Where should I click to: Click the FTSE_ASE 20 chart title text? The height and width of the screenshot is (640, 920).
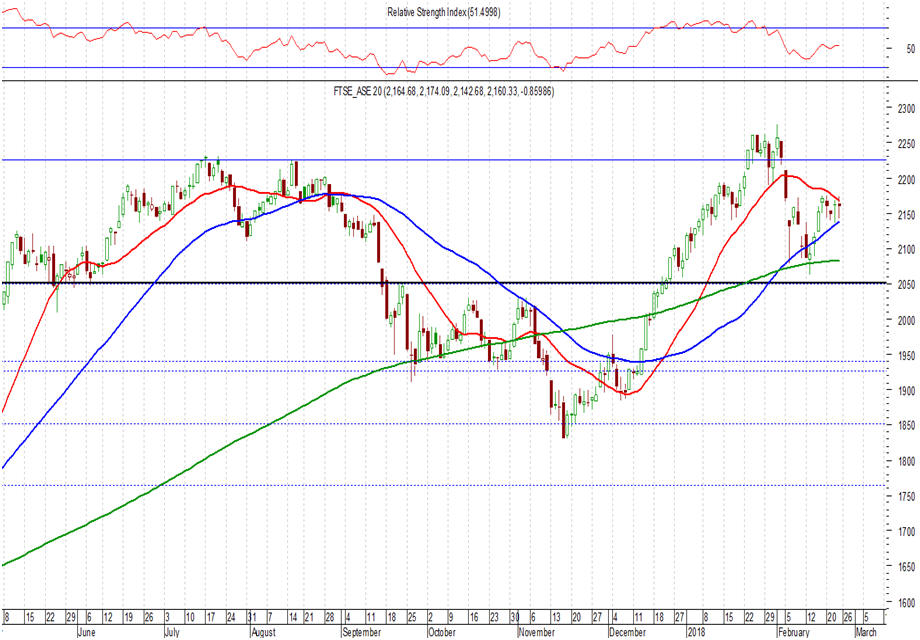tap(444, 91)
